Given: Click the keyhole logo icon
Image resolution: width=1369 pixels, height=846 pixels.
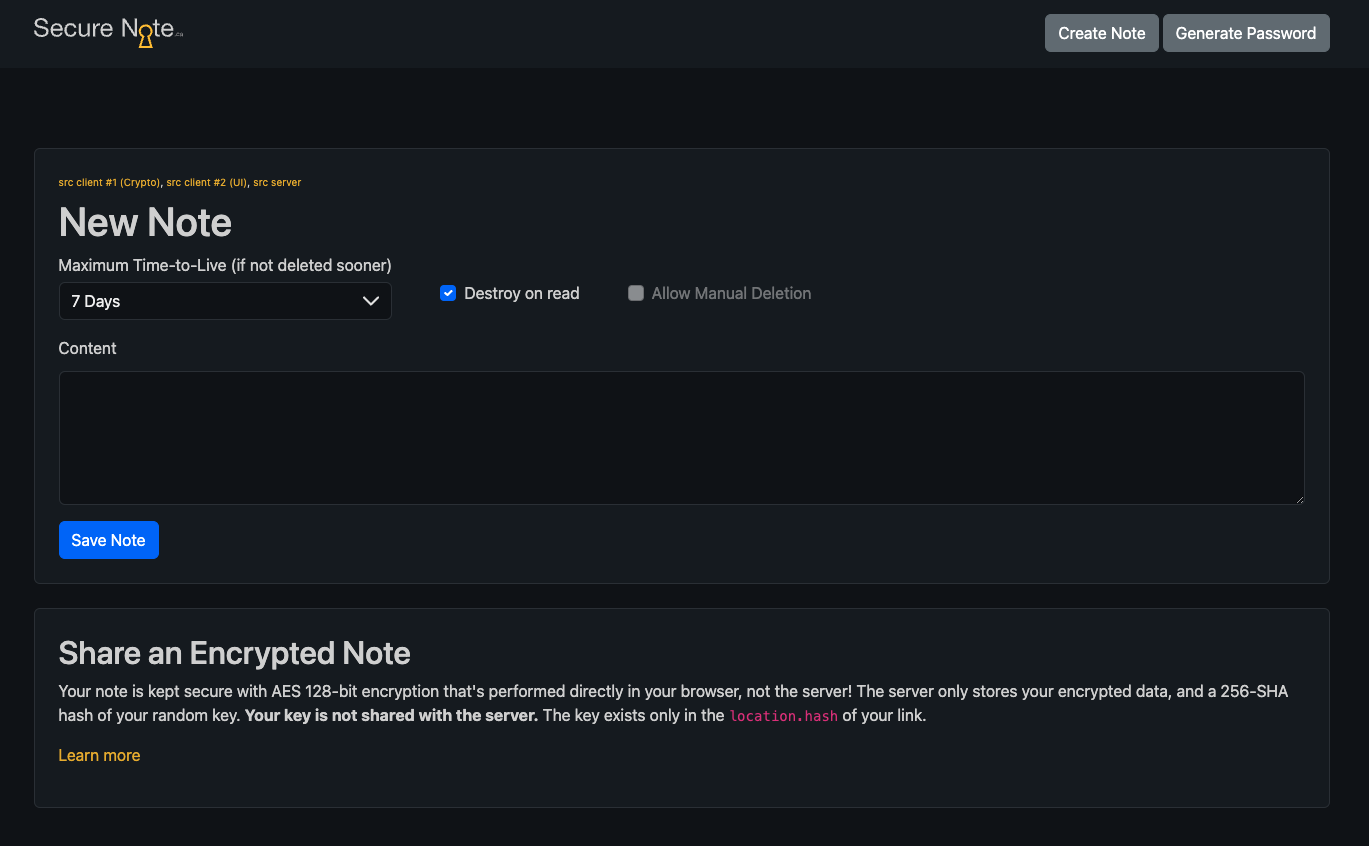Looking at the screenshot, I should [x=146, y=36].
